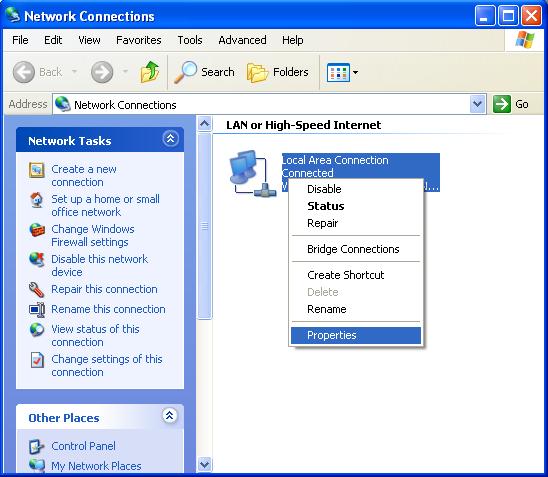The image size is (548, 477).
Task: Collapse the Network Tasks panel
Action: click(170, 139)
